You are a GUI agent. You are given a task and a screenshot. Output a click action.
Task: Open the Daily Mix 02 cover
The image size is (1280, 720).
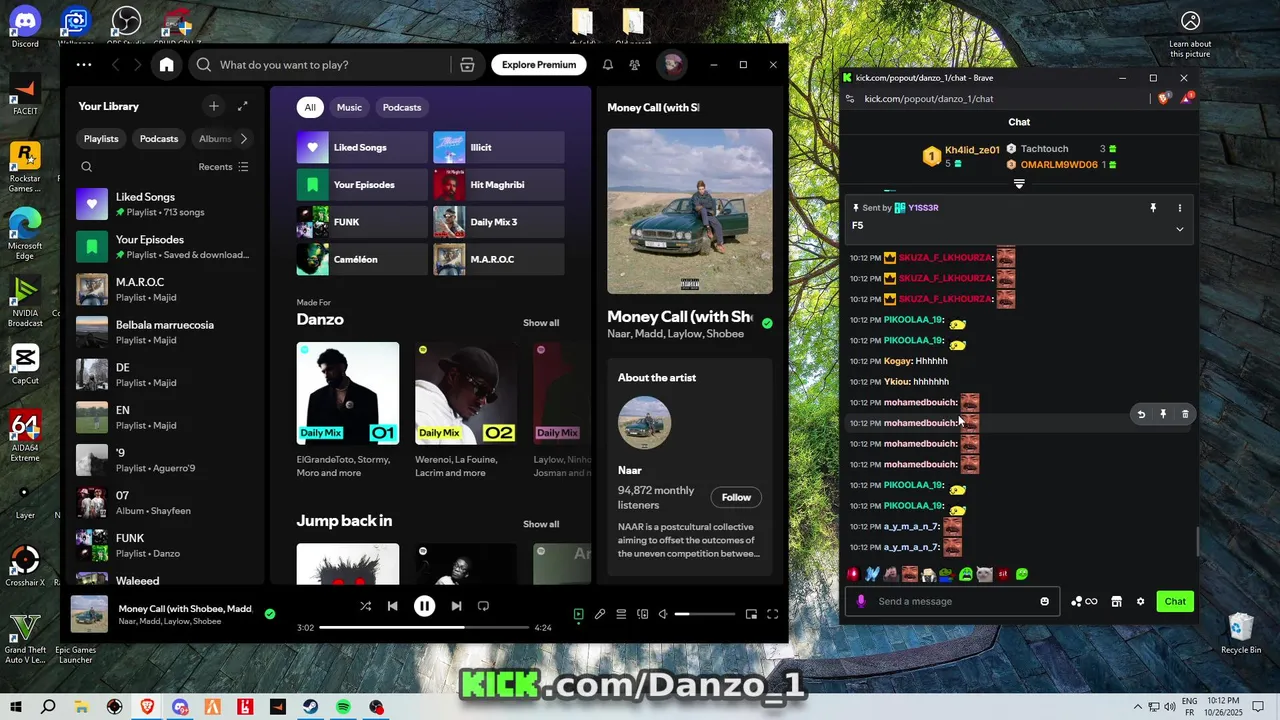466,393
